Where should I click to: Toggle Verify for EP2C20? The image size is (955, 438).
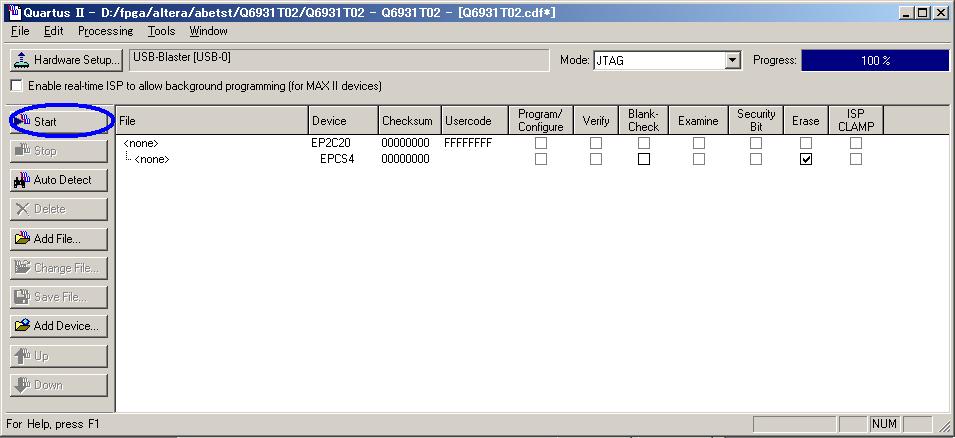(596, 143)
